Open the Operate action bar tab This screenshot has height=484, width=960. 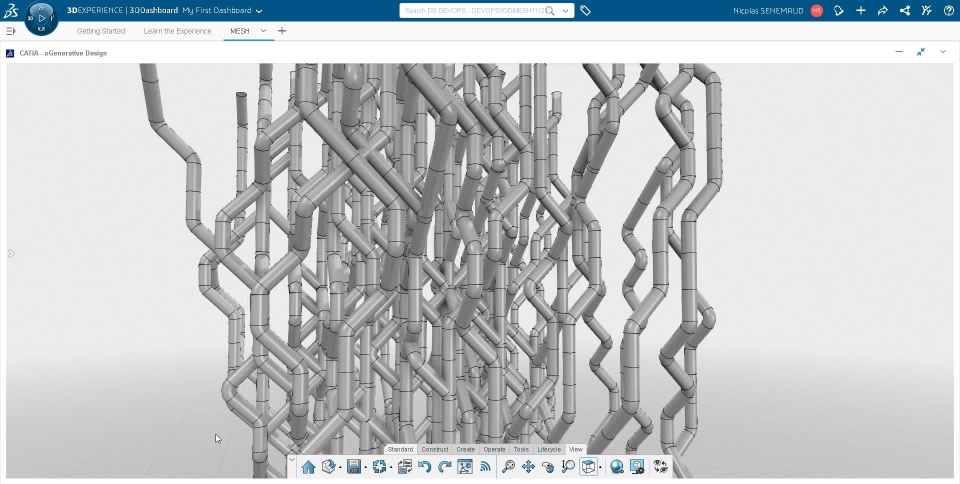pyautogui.click(x=494, y=449)
